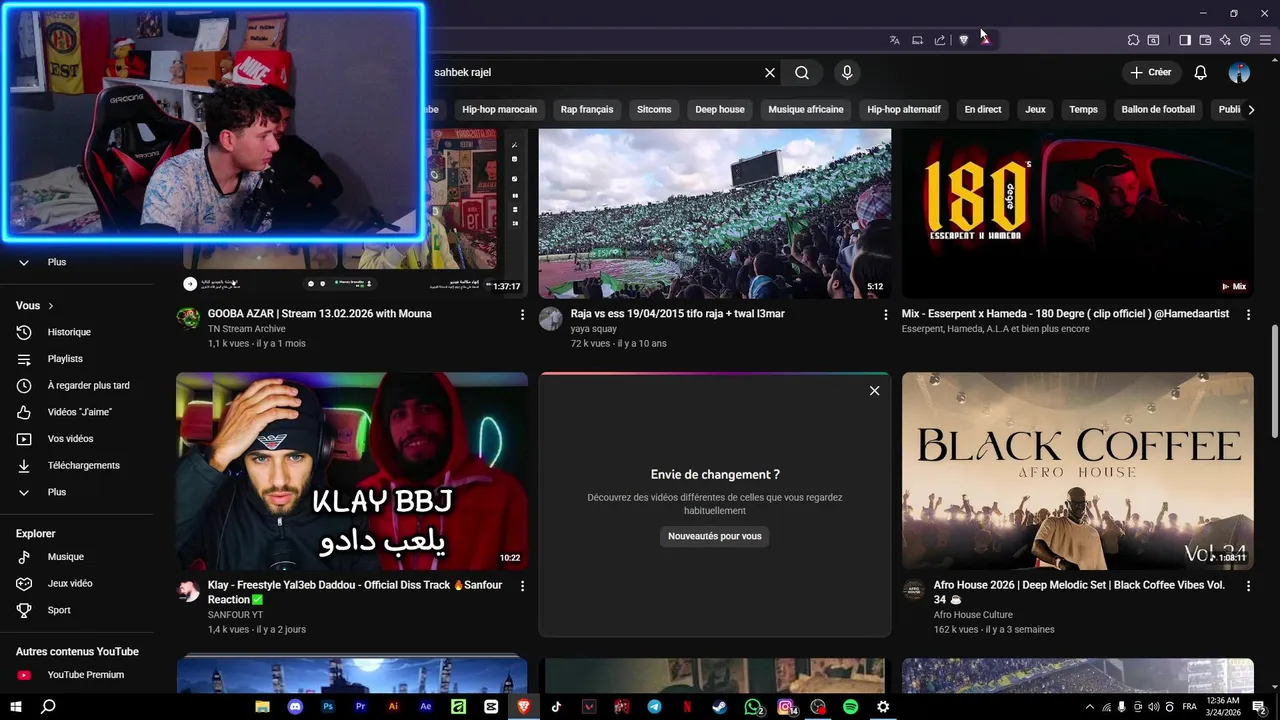This screenshot has height=720, width=1280.
Task: Select the Temps filter chip
Action: 1084,109
